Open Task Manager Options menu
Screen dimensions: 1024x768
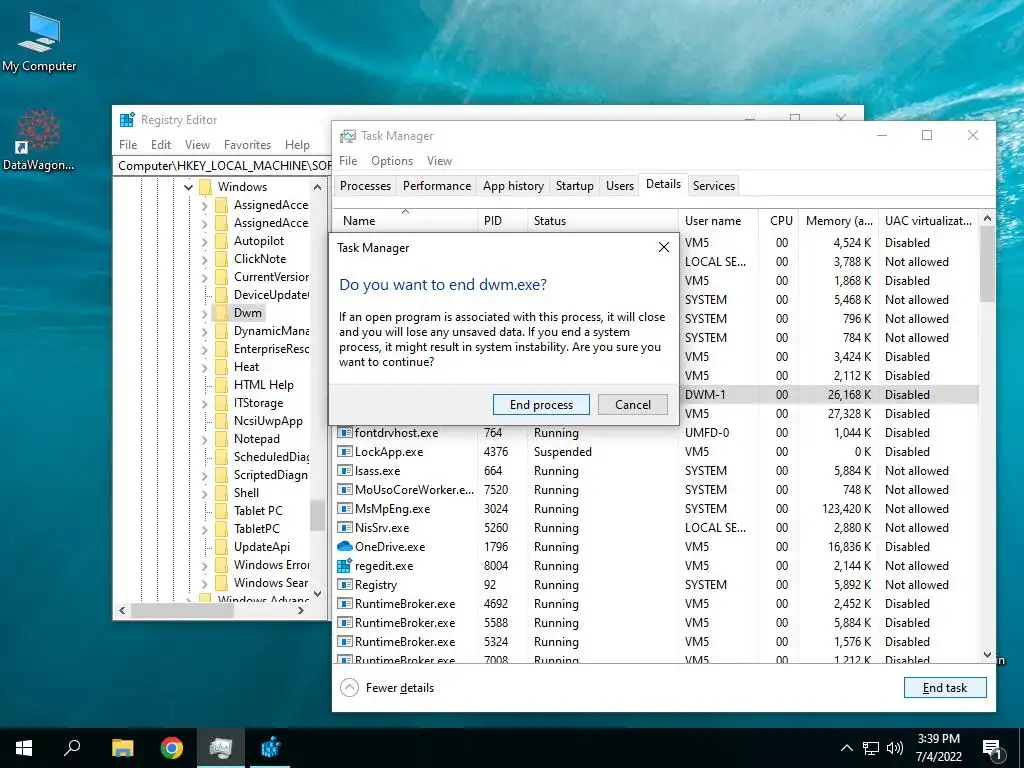(392, 161)
